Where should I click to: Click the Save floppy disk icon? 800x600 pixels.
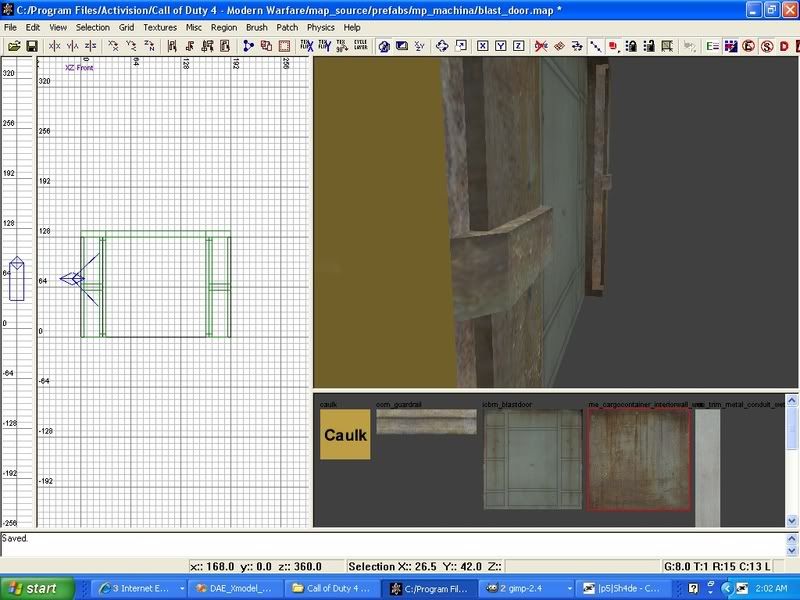[32, 46]
